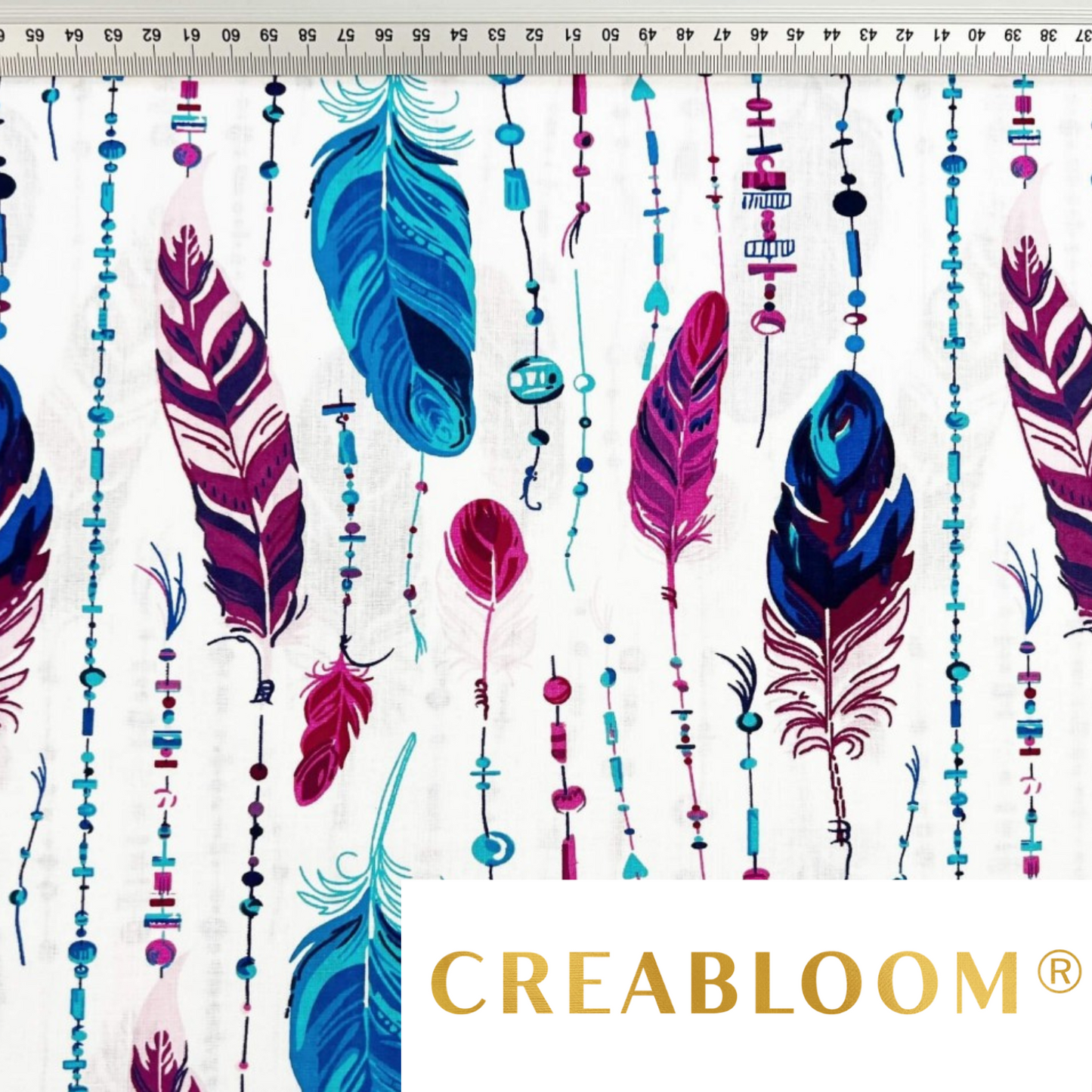The width and height of the screenshot is (1092, 1092).
Task: Click the registered trademark symbol after CREABLOOM
Action: coord(1060,973)
